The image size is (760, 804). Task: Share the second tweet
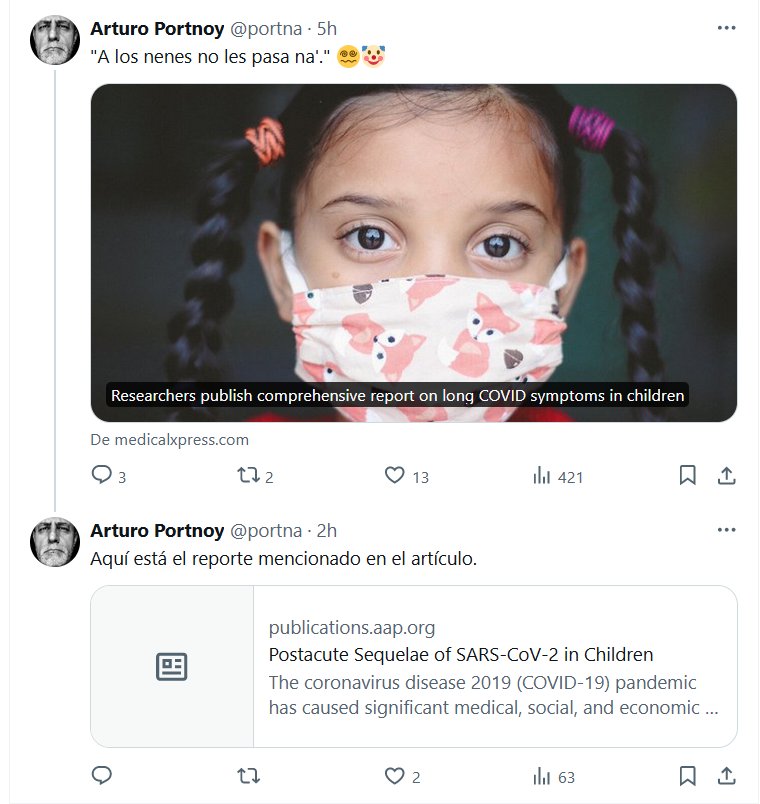[x=727, y=776]
